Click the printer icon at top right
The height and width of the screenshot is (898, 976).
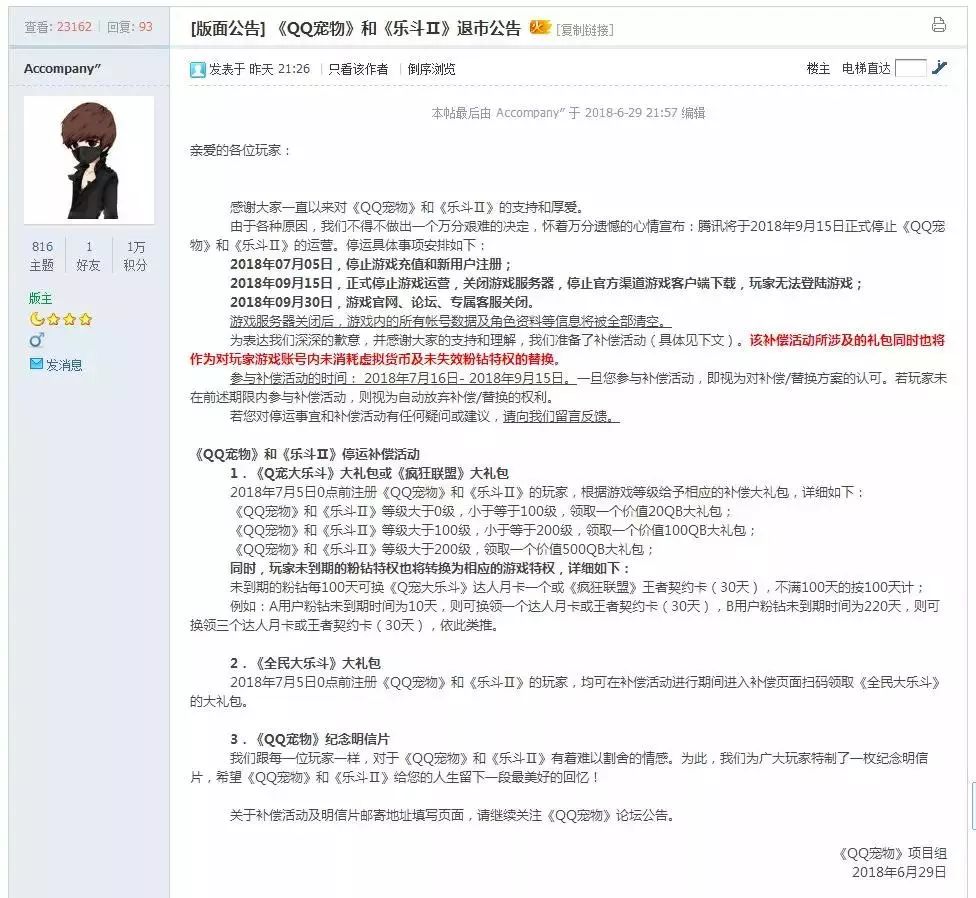[x=938, y=26]
